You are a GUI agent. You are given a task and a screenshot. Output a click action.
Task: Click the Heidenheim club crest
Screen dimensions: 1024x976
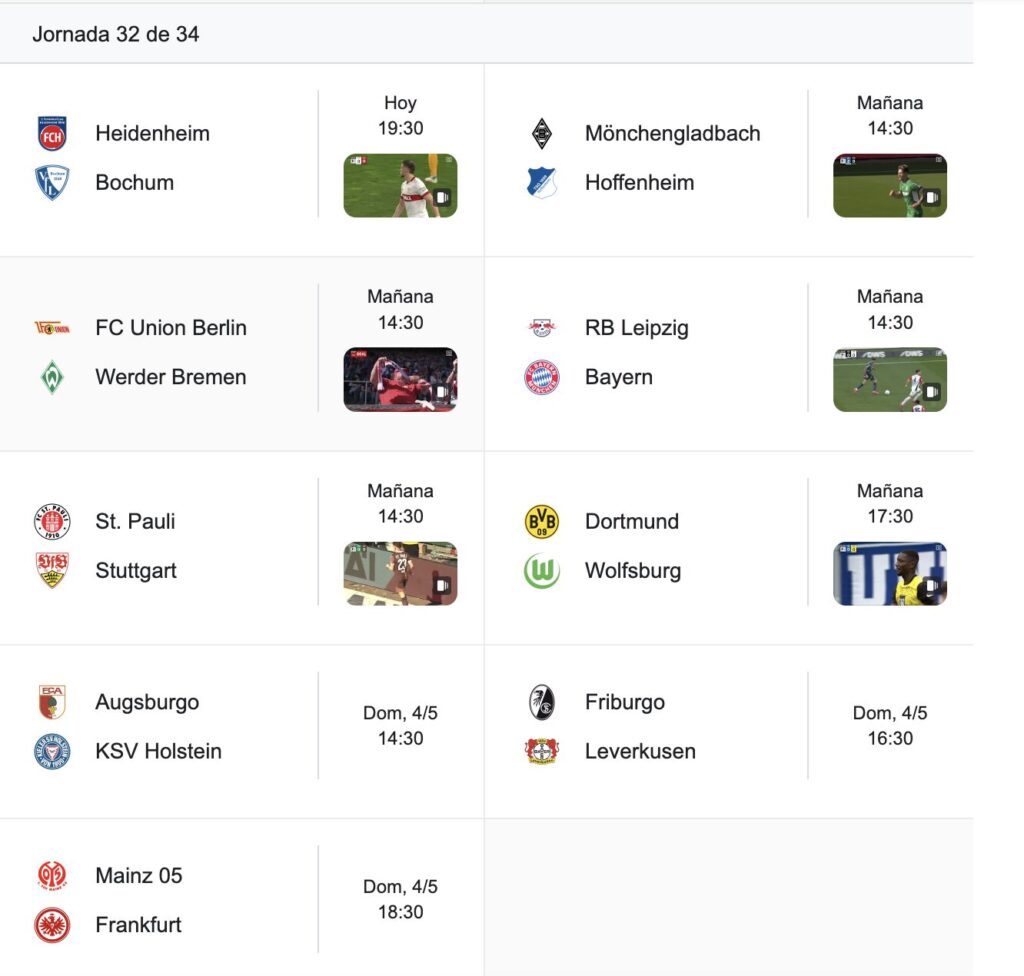[x=52, y=133]
